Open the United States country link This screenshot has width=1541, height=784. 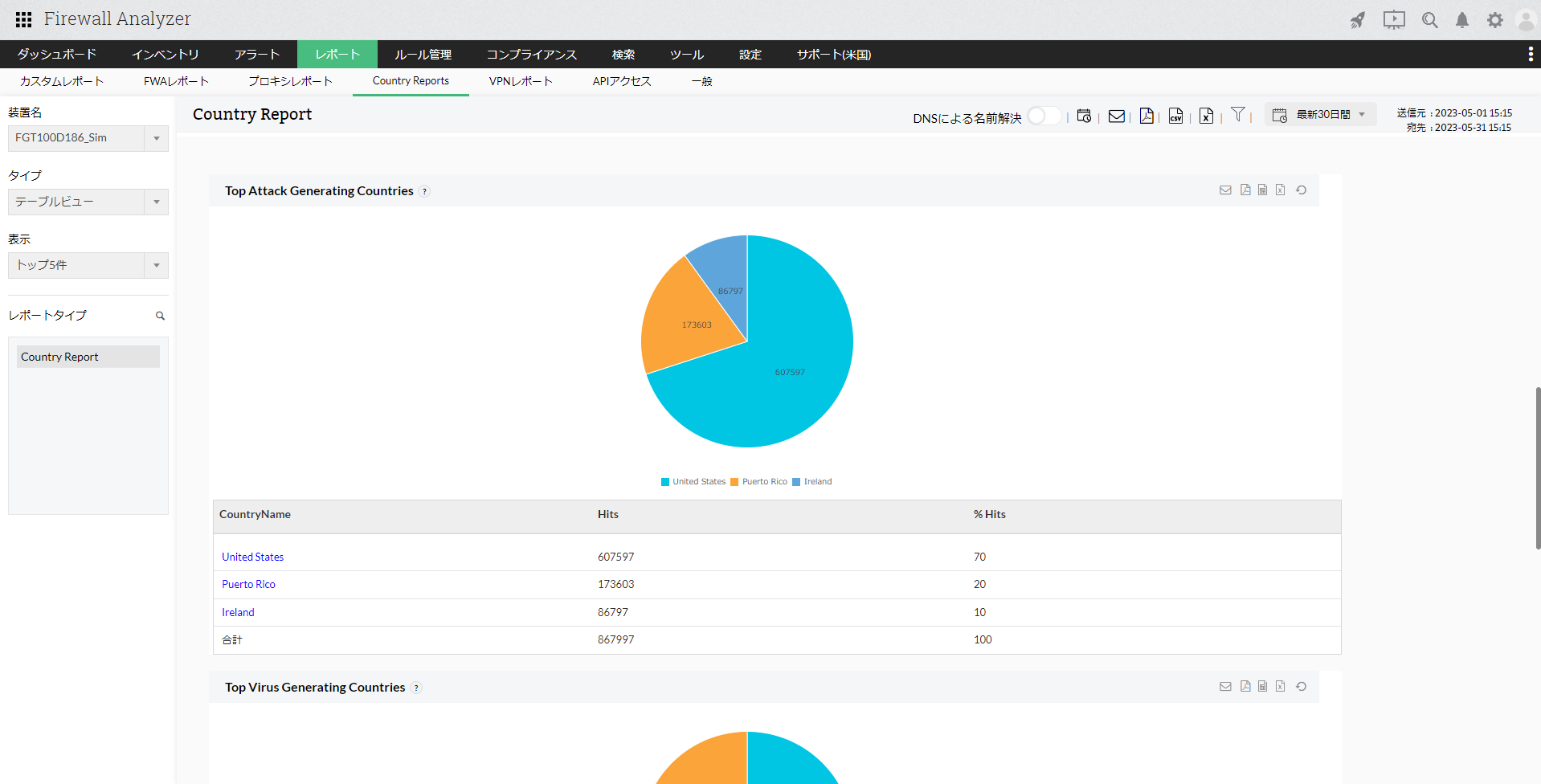[252, 557]
